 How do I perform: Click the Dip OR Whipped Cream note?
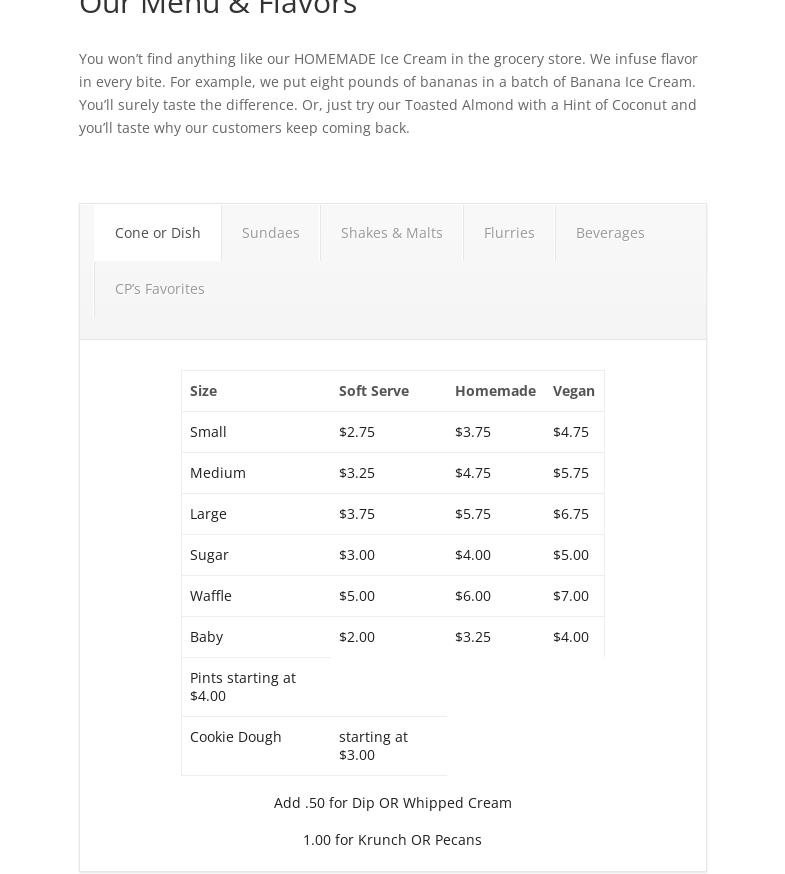click(x=393, y=803)
